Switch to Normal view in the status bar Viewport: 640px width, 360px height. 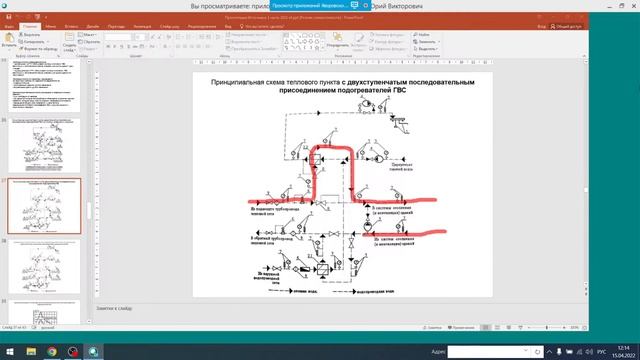tap(485, 327)
